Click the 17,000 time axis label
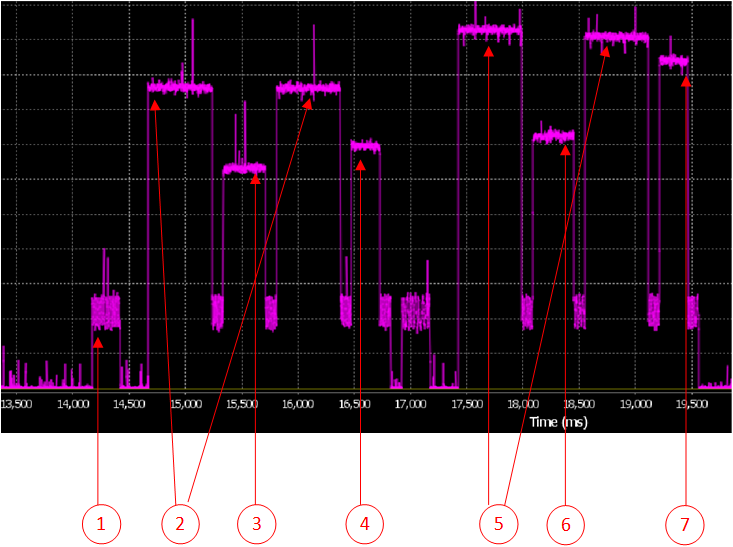Image resolution: width=733 pixels, height=547 pixels. pos(410,404)
